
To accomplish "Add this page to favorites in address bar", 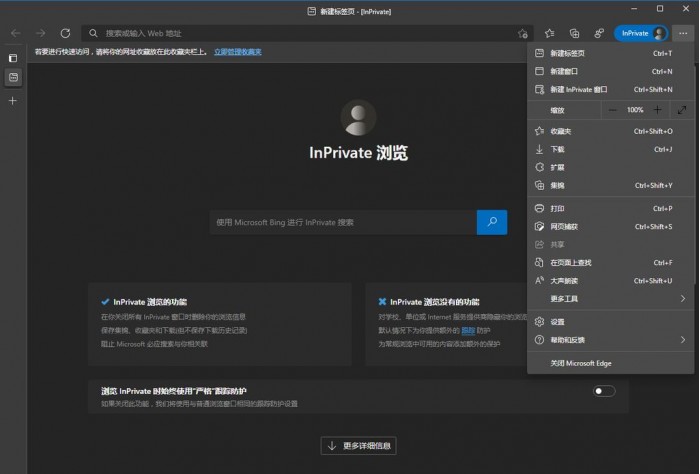I will tap(522, 33).
